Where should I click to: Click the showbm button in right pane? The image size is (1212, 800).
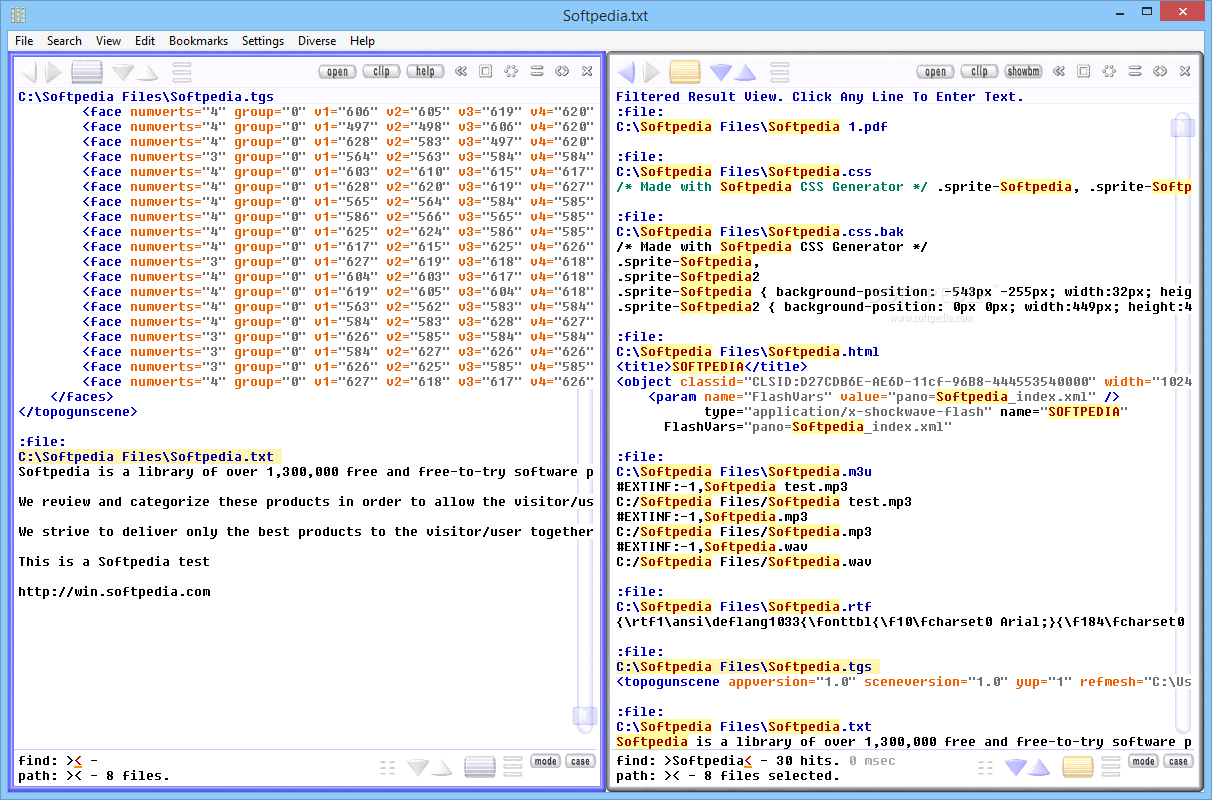tap(1023, 71)
